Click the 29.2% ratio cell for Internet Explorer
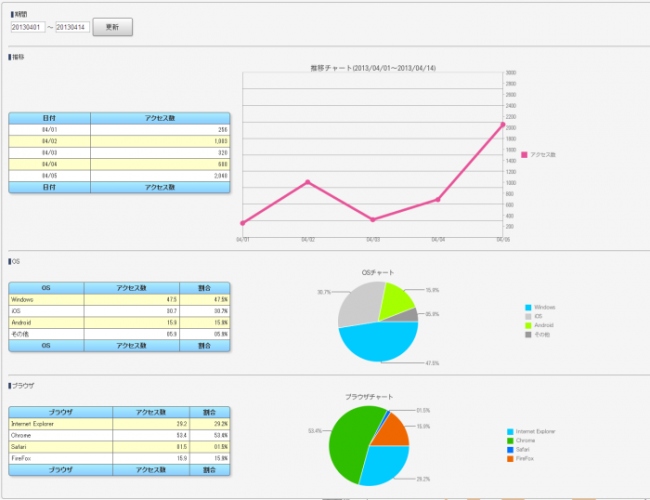 pyautogui.click(x=210, y=424)
